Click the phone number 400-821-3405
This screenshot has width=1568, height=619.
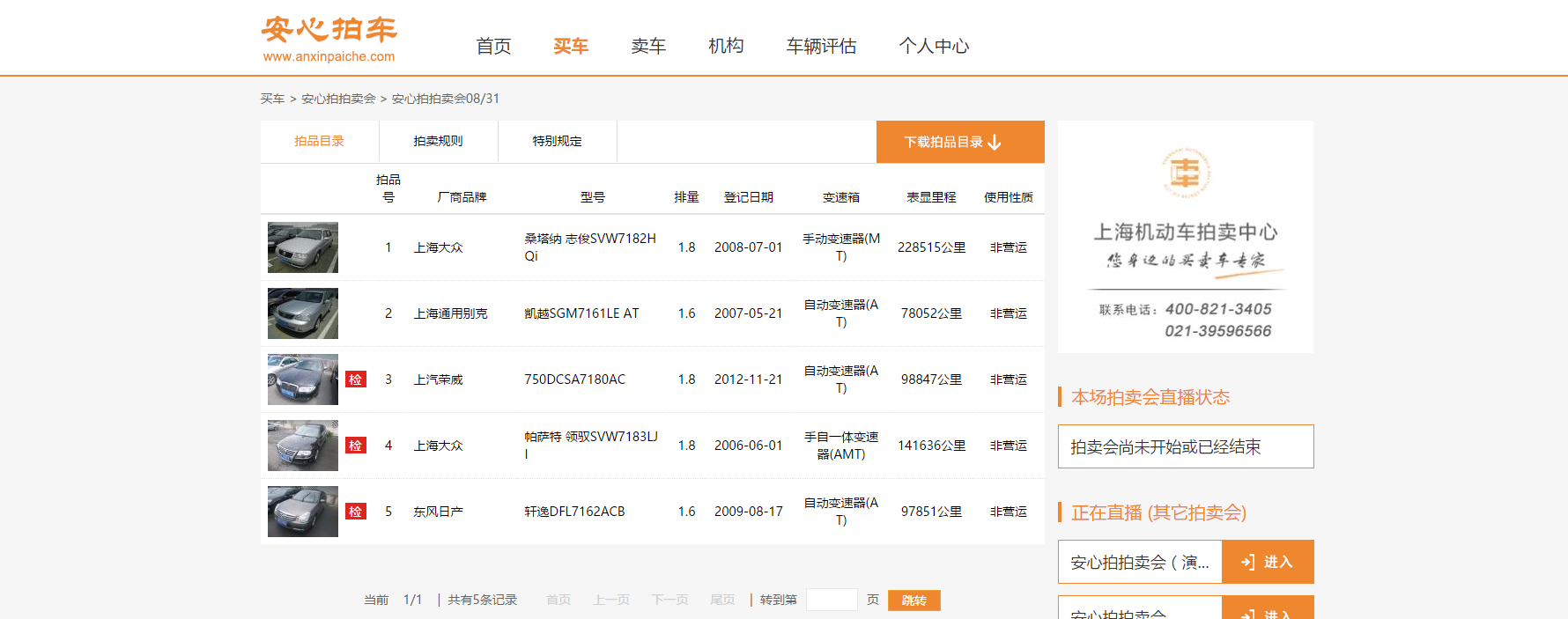click(1218, 309)
